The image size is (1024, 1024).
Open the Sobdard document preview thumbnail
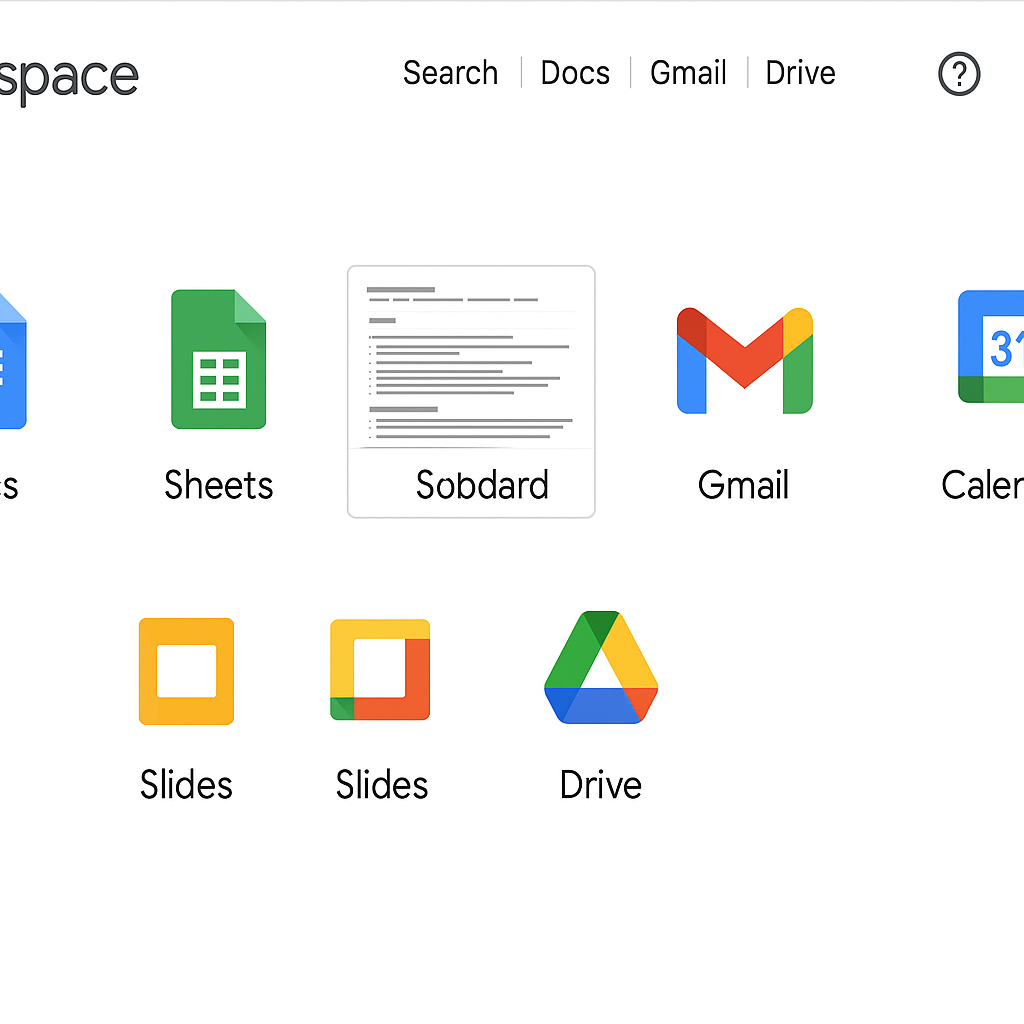[471, 358]
